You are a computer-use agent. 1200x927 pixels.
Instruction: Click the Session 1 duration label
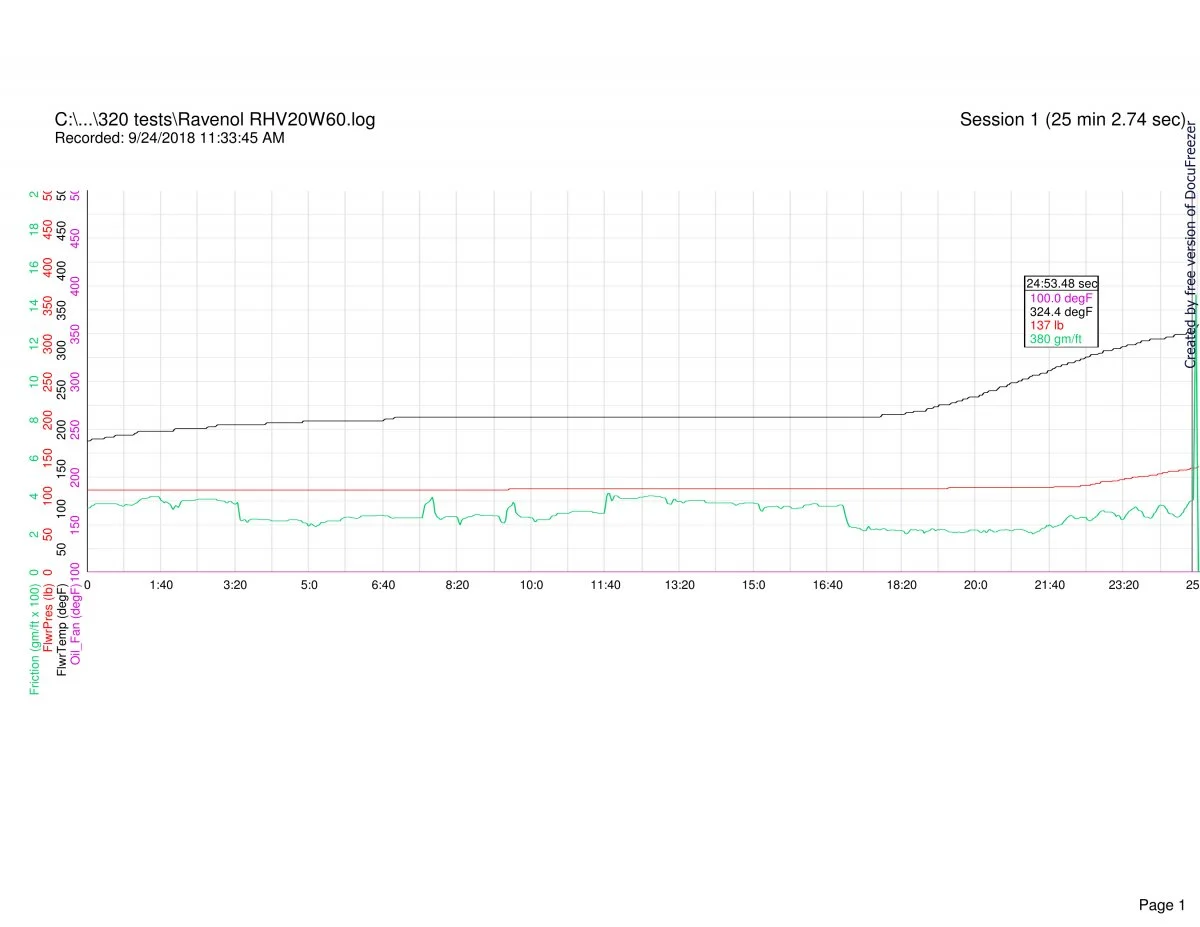[1072, 120]
